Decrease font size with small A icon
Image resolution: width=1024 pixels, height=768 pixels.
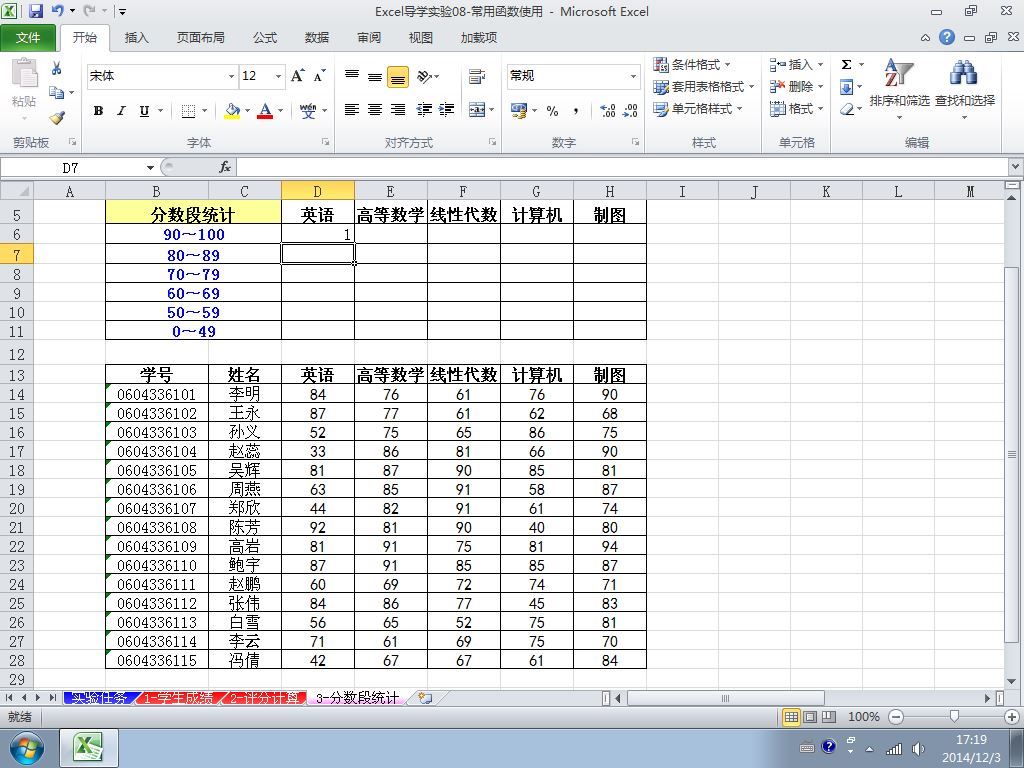pyautogui.click(x=319, y=76)
